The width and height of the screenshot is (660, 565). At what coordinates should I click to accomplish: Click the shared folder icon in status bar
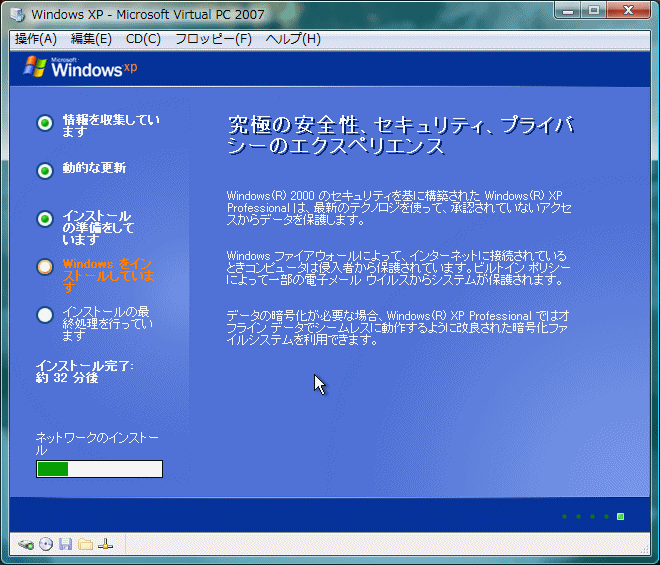pyautogui.click(x=85, y=544)
